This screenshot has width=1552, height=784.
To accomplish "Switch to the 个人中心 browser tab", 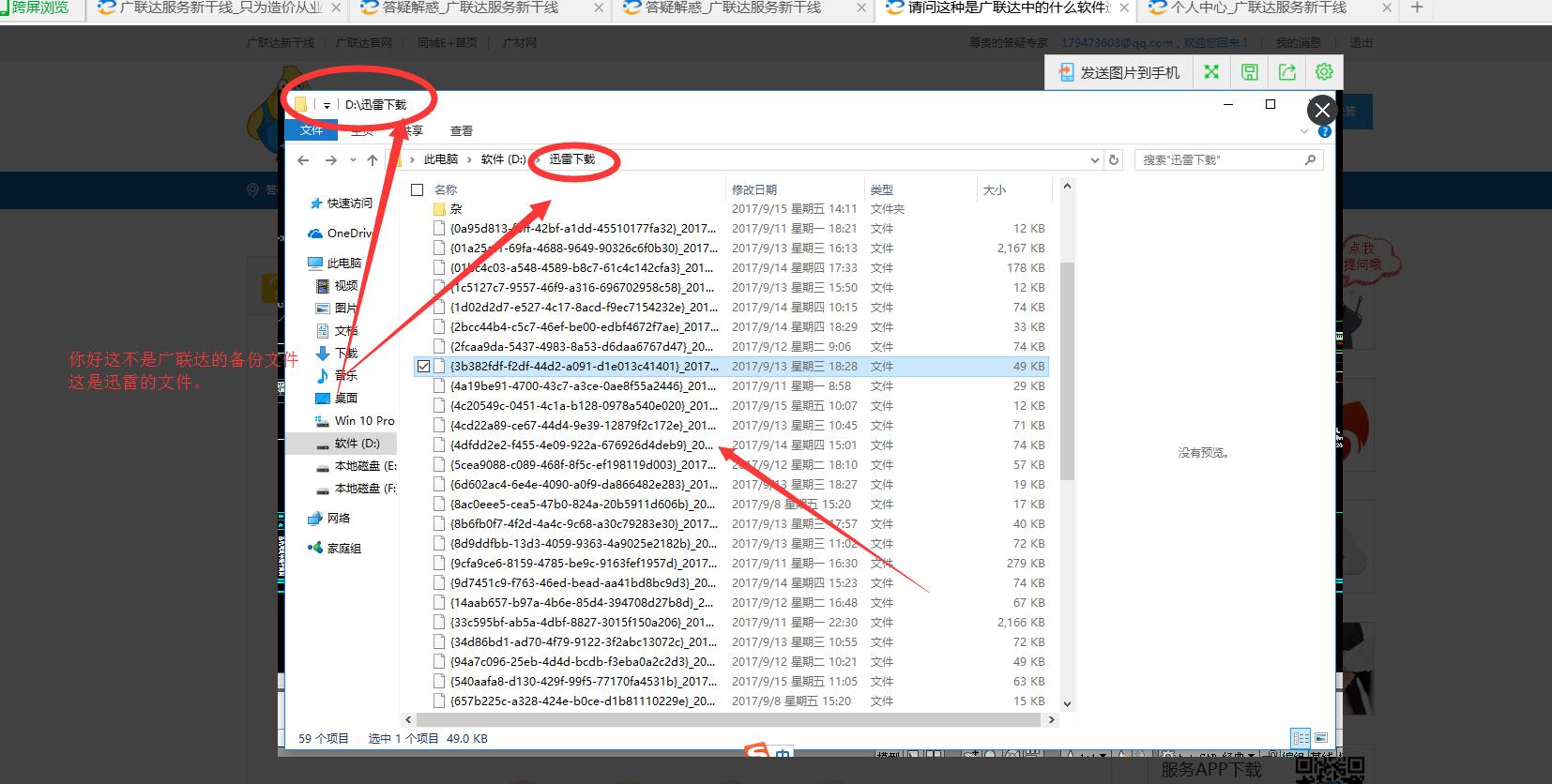I will [x=1256, y=8].
